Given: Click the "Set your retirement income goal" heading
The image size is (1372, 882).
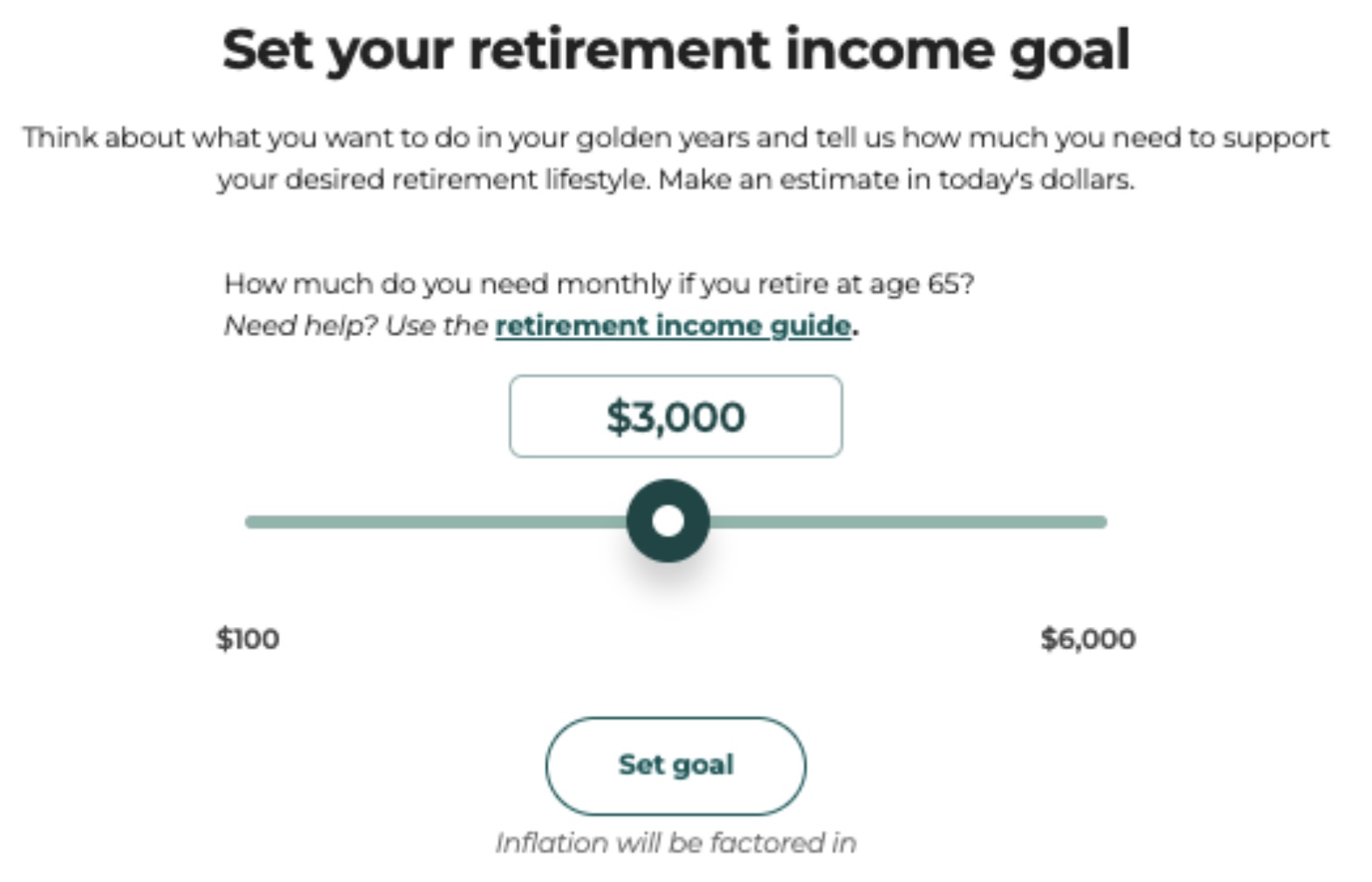Looking at the screenshot, I should pyautogui.click(x=676, y=50).
